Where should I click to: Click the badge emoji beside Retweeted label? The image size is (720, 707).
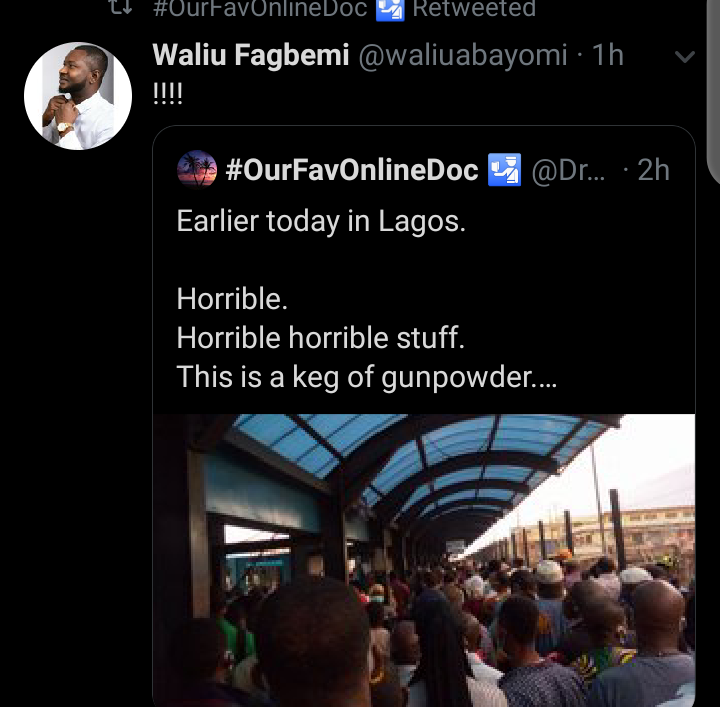[389, 9]
